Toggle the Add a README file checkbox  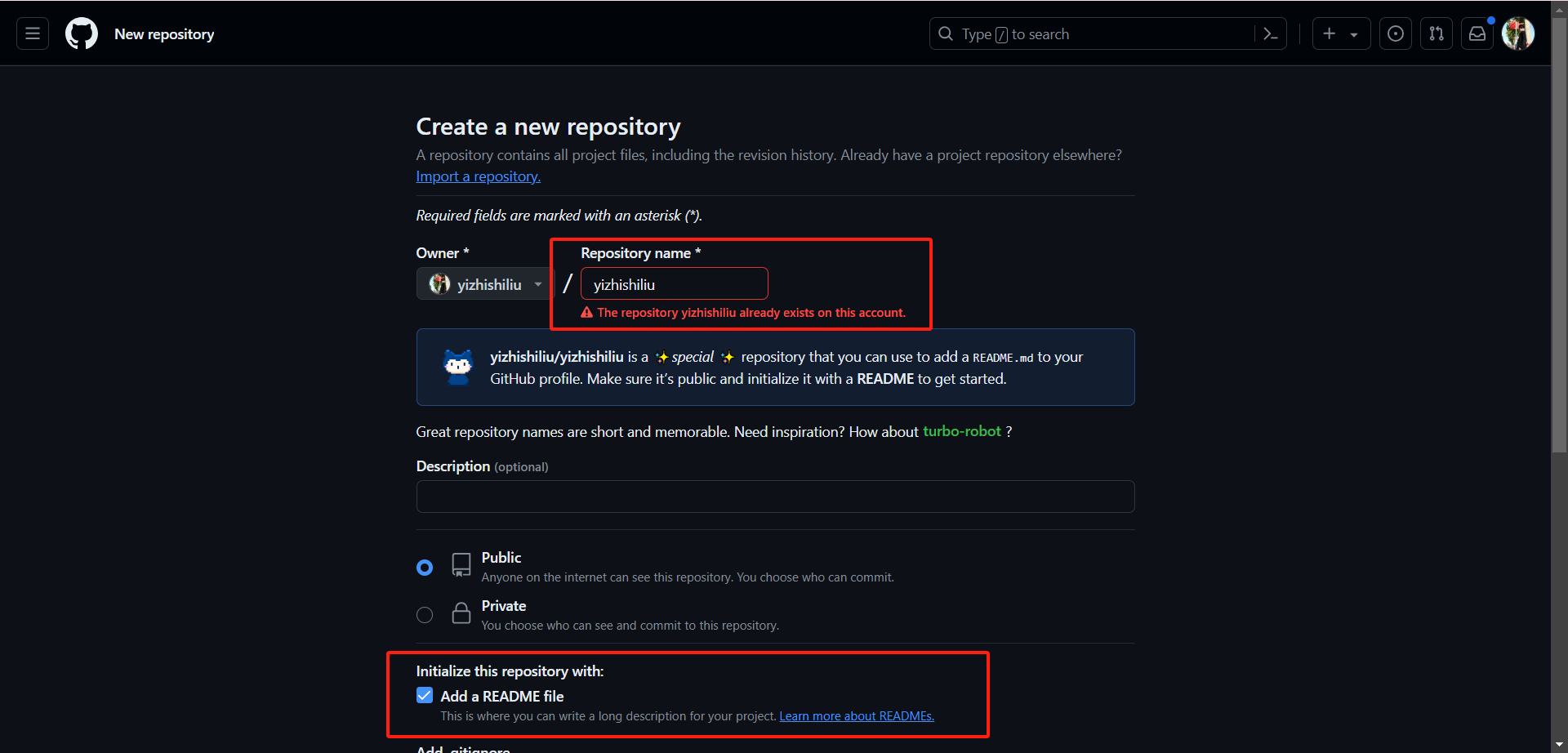click(425, 695)
